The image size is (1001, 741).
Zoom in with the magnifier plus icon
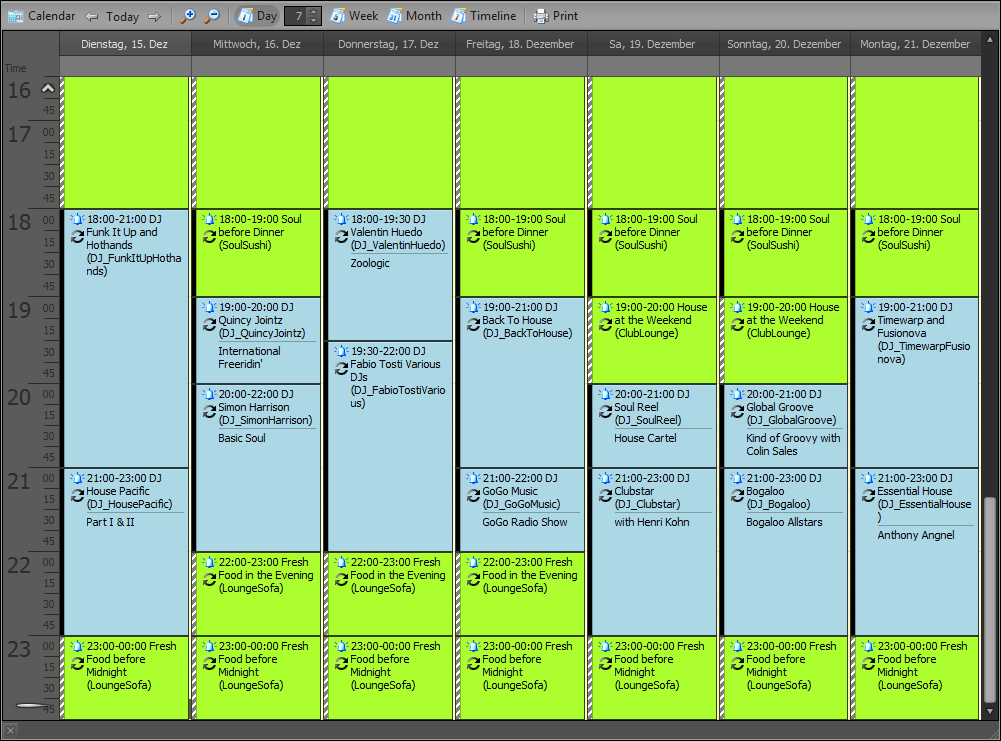(187, 16)
